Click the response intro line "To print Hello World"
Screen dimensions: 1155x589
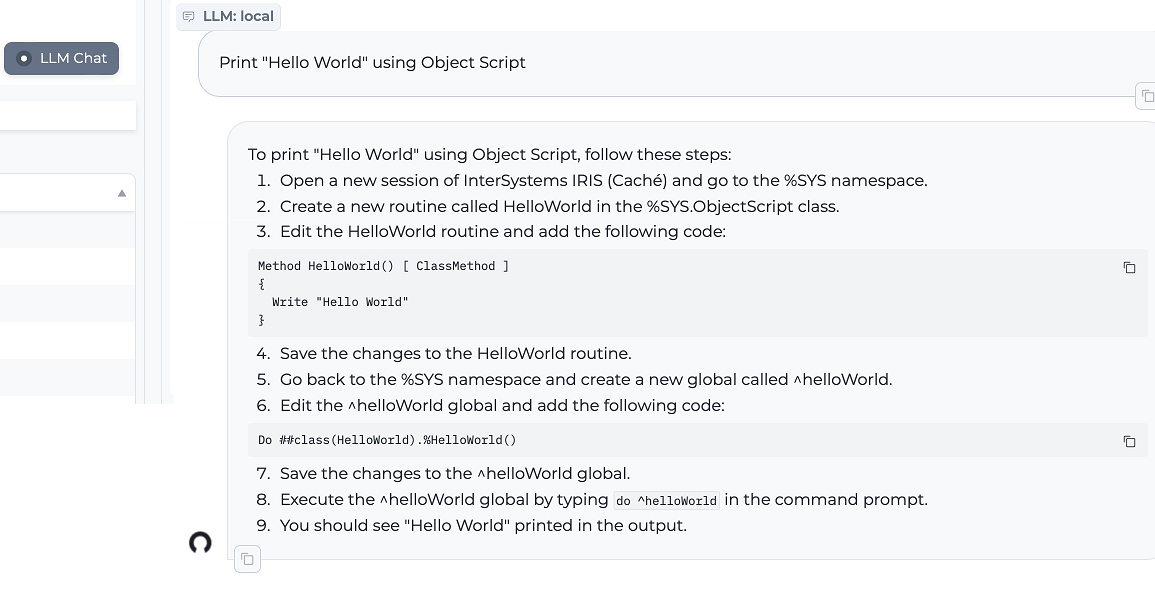(x=489, y=155)
